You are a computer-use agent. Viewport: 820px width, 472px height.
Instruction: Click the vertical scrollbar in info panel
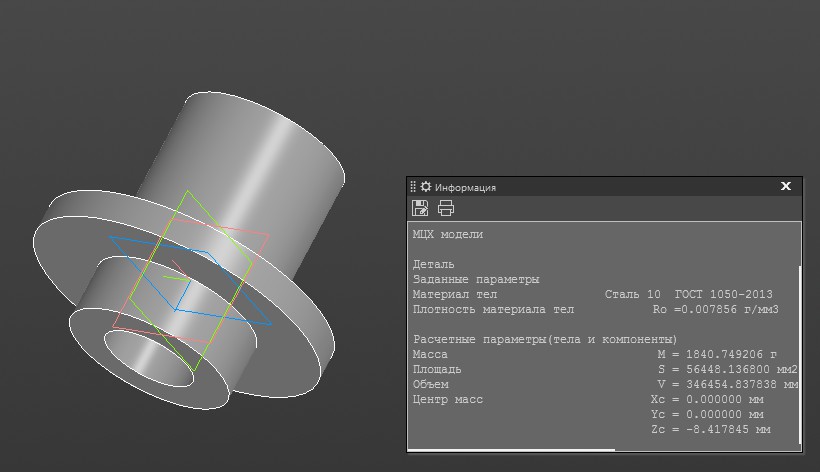pos(800,354)
